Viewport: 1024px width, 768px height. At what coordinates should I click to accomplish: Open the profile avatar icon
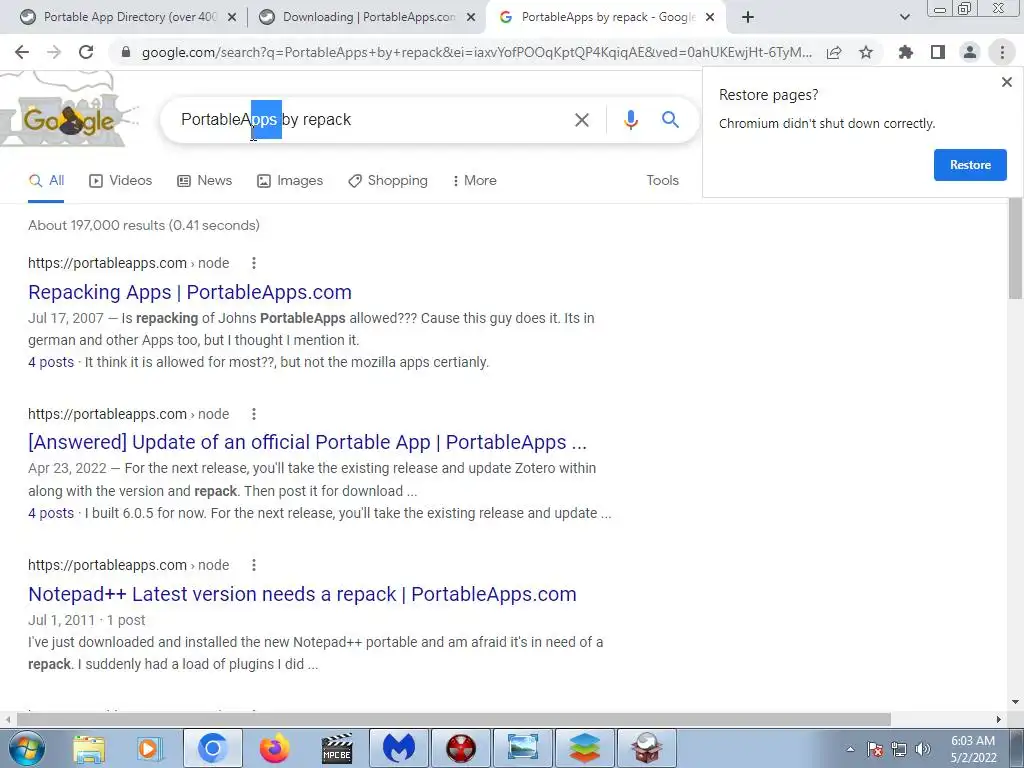coord(970,52)
